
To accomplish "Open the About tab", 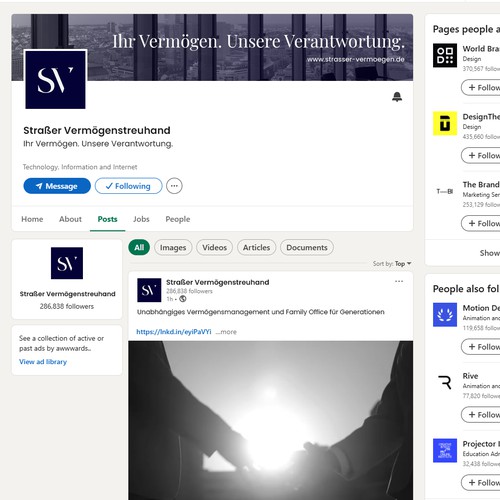I will 70,219.
